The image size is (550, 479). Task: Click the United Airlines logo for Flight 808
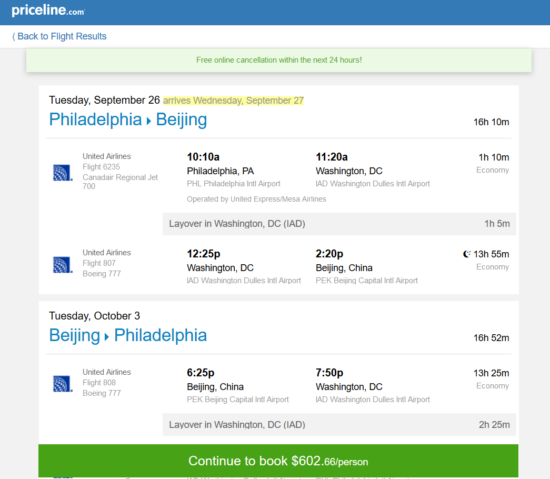pos(62,384)
